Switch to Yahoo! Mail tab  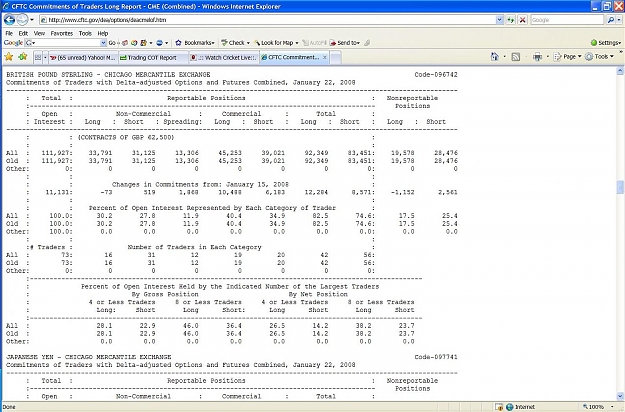[x=83, y=57]
